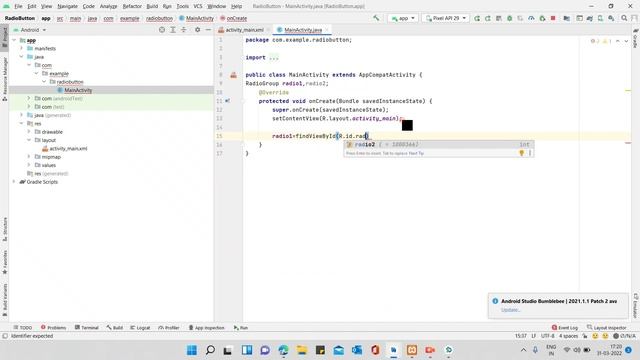Screen dimensions: 640x360
Task: Click the Sync Project with Gradle icon
Action: (x=590, y=18)
